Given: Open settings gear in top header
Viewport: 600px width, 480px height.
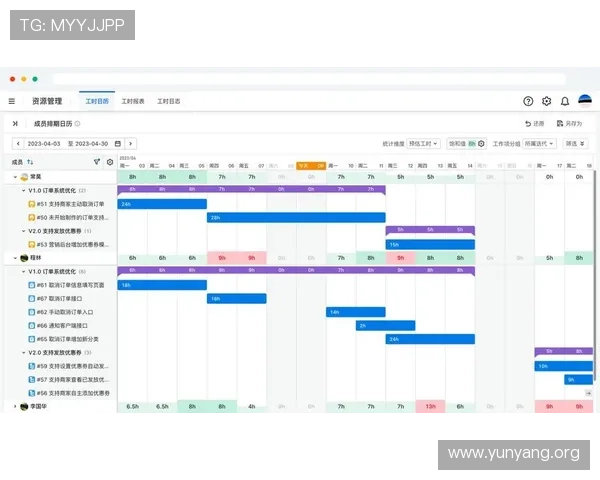Looking at the screenshot, I should click(546, 101).
